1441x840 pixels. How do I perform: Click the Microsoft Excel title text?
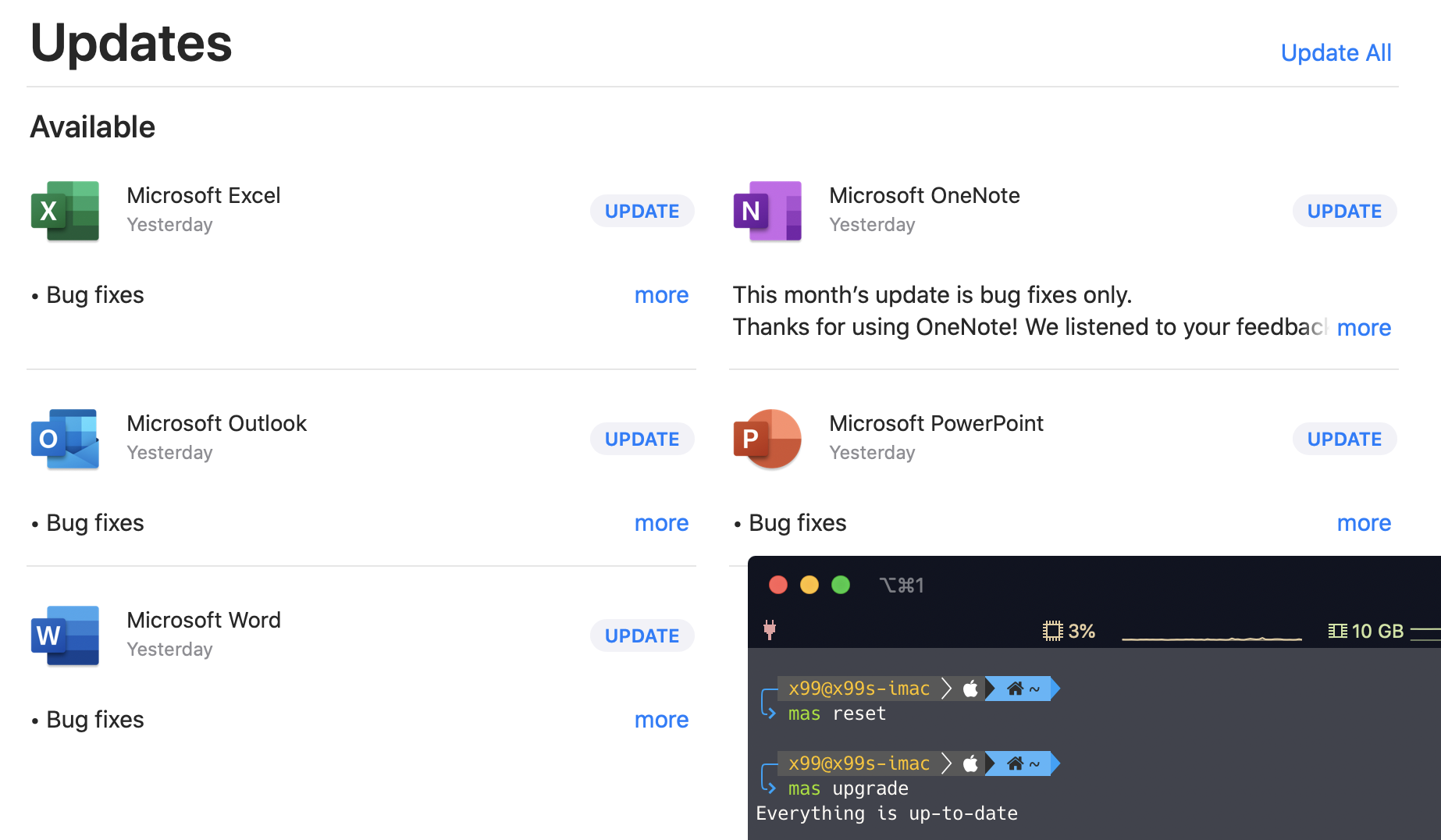point(203,195)
